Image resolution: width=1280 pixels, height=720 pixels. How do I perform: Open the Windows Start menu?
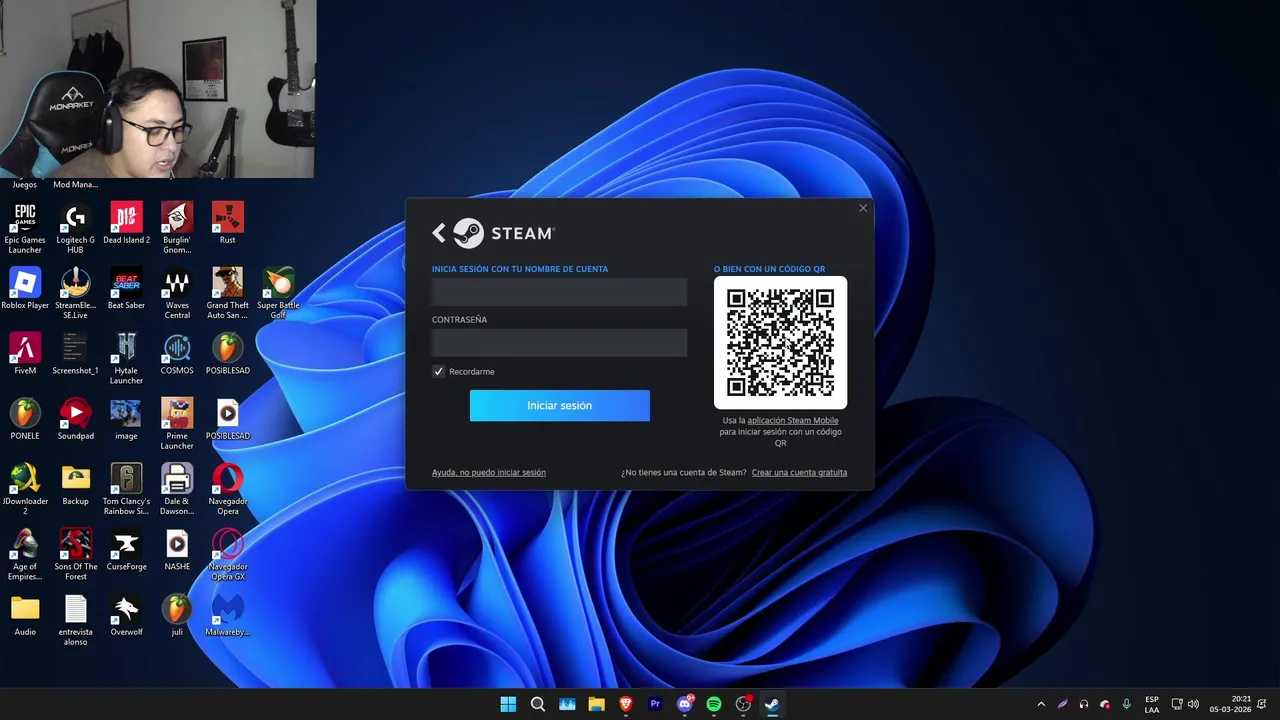click(x=508, y=704)
